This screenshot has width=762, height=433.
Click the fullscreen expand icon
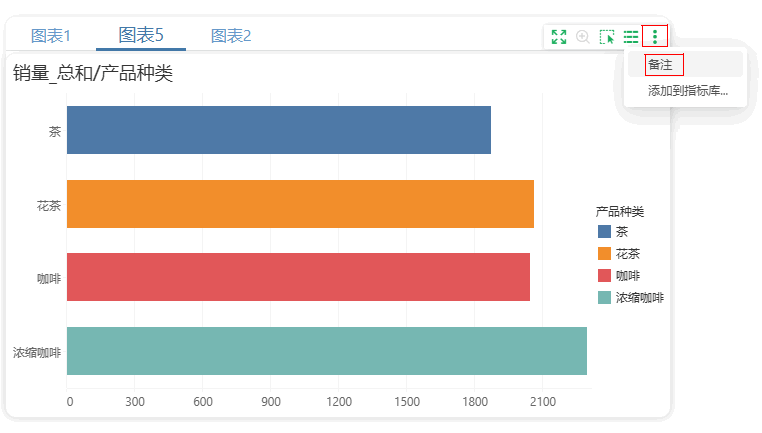559,36
